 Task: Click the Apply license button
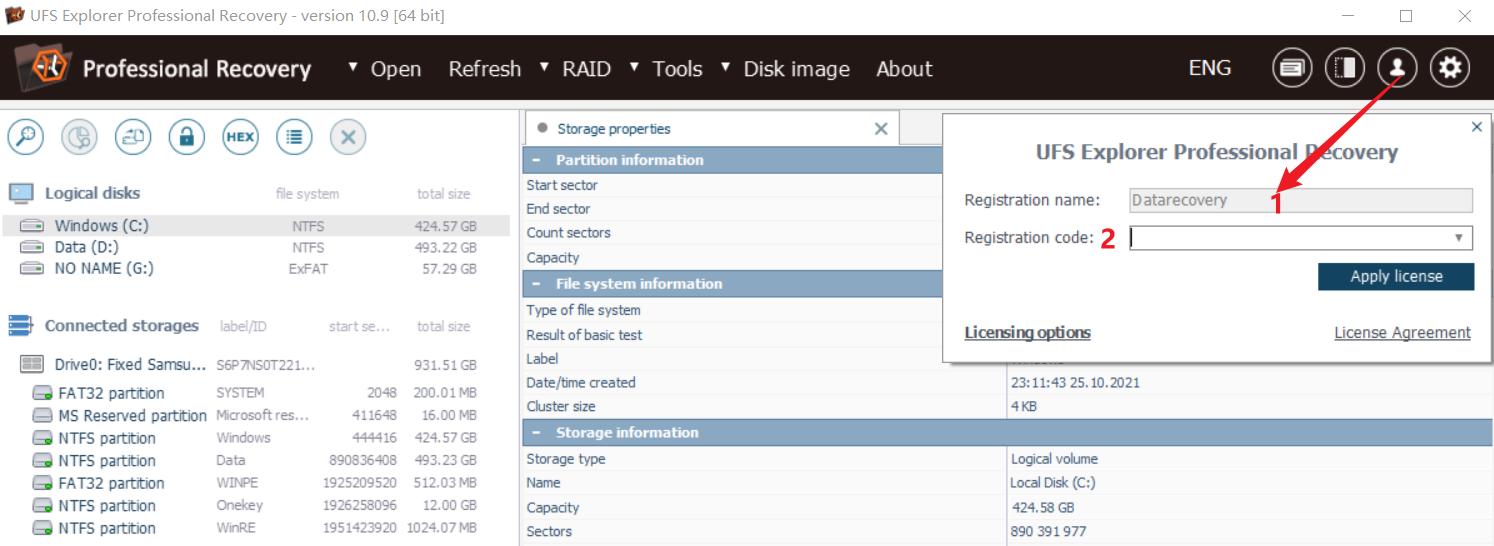(x=1396, y=276)
